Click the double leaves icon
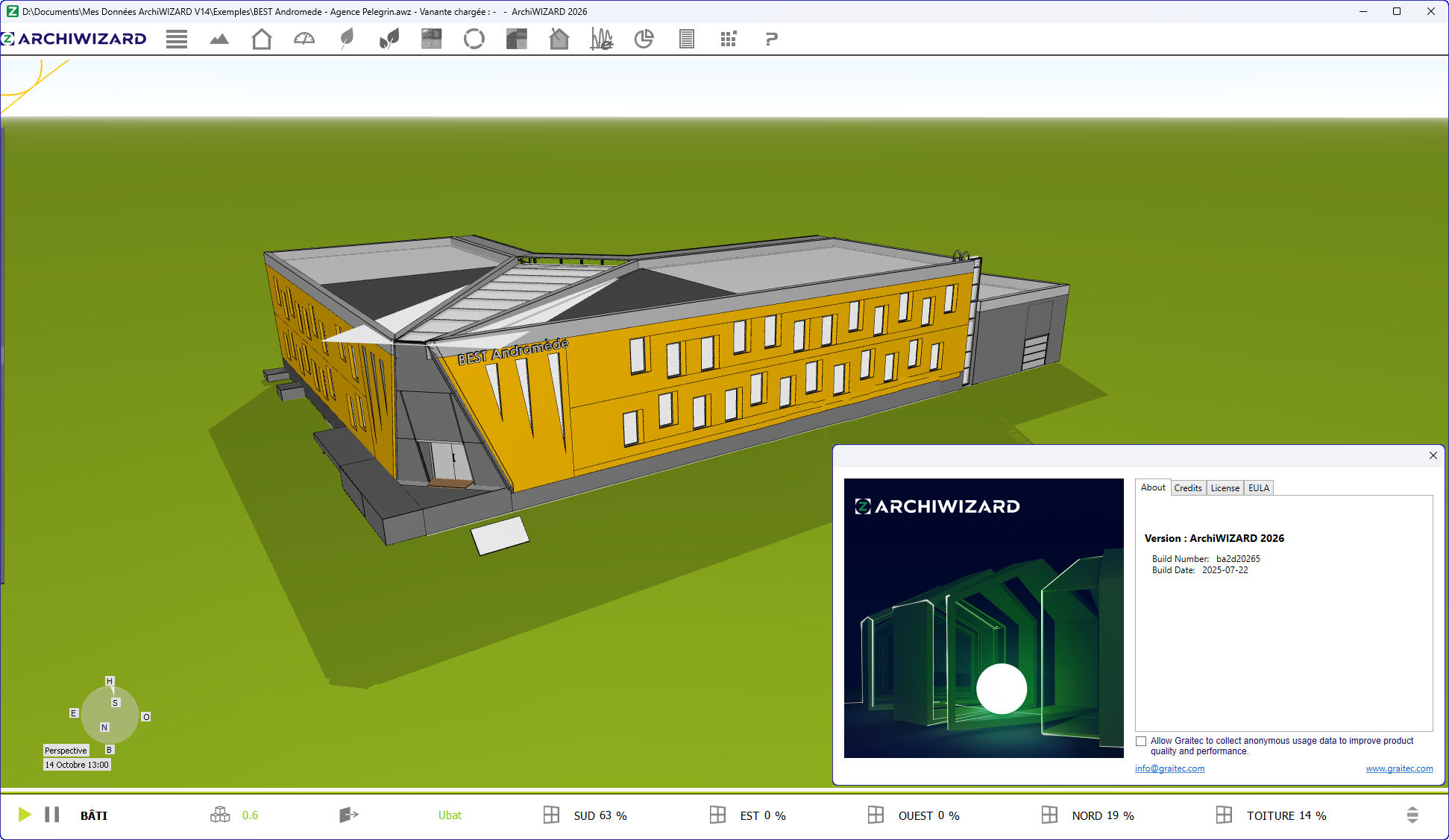The width and height of the screenshot is (1449, 840). pos(389,39)
